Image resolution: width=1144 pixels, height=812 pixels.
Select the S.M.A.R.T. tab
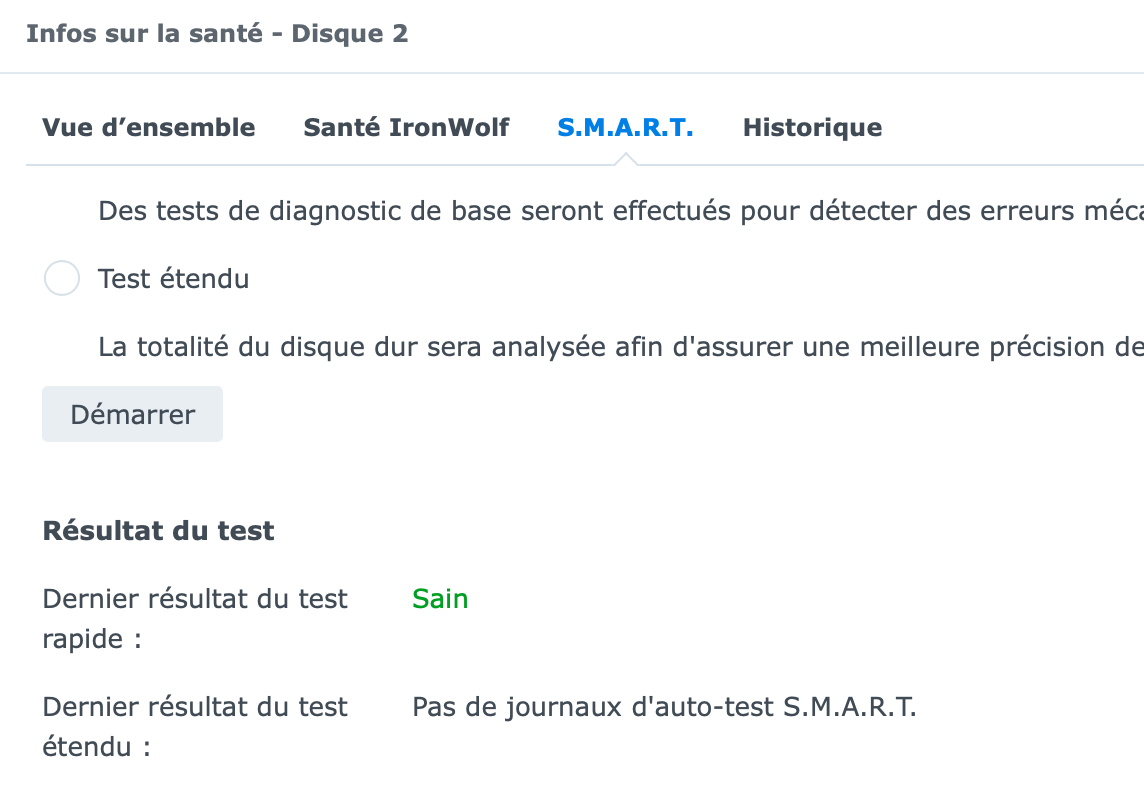625,128
